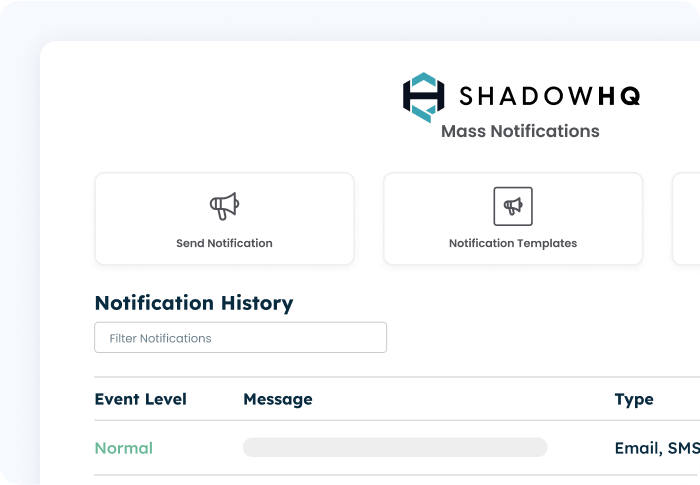The image size is (700, 485).
Task: Click the Message column header
Action: click(x=278, y=399)
